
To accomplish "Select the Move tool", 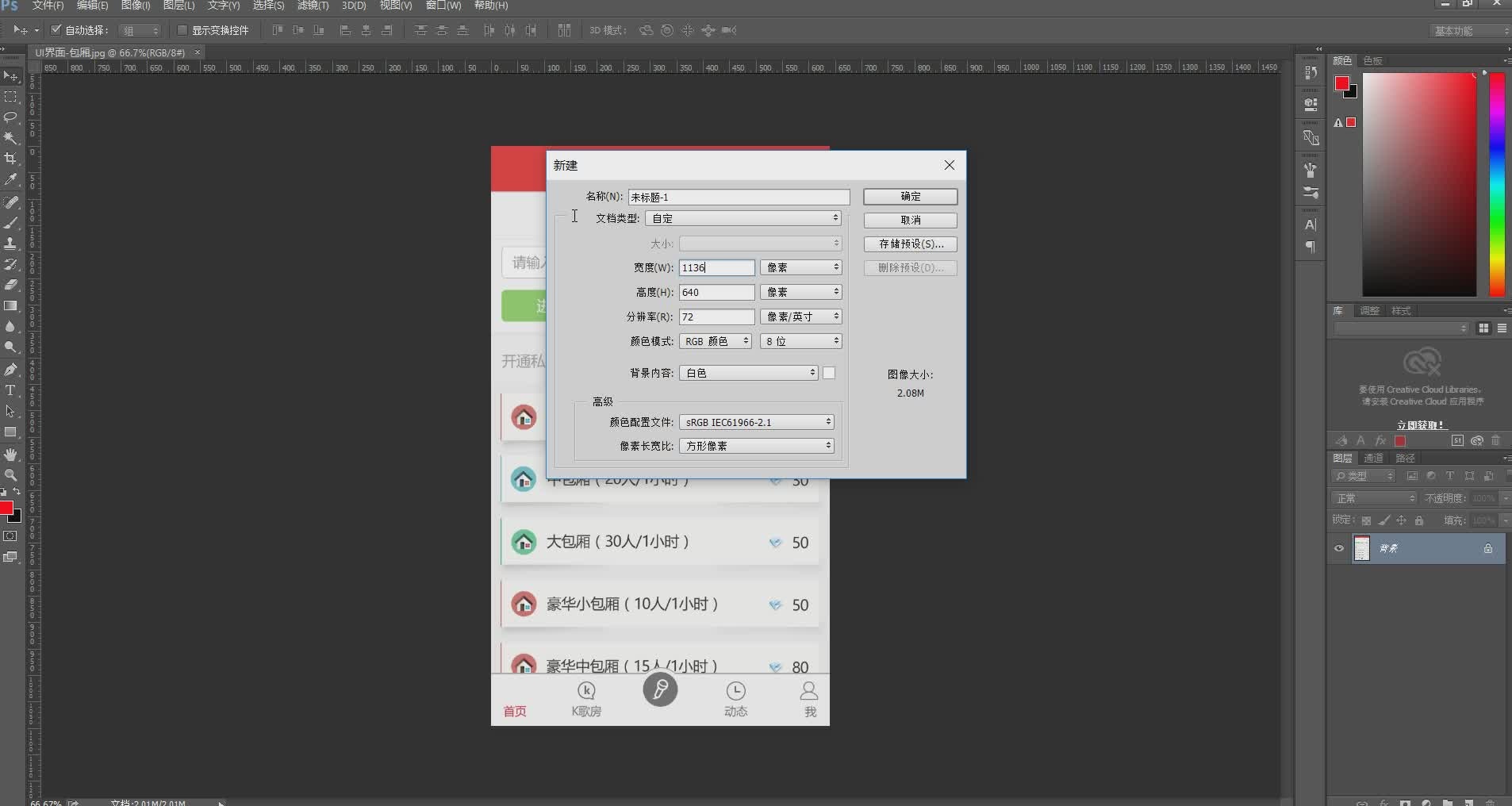I will 11,76.
